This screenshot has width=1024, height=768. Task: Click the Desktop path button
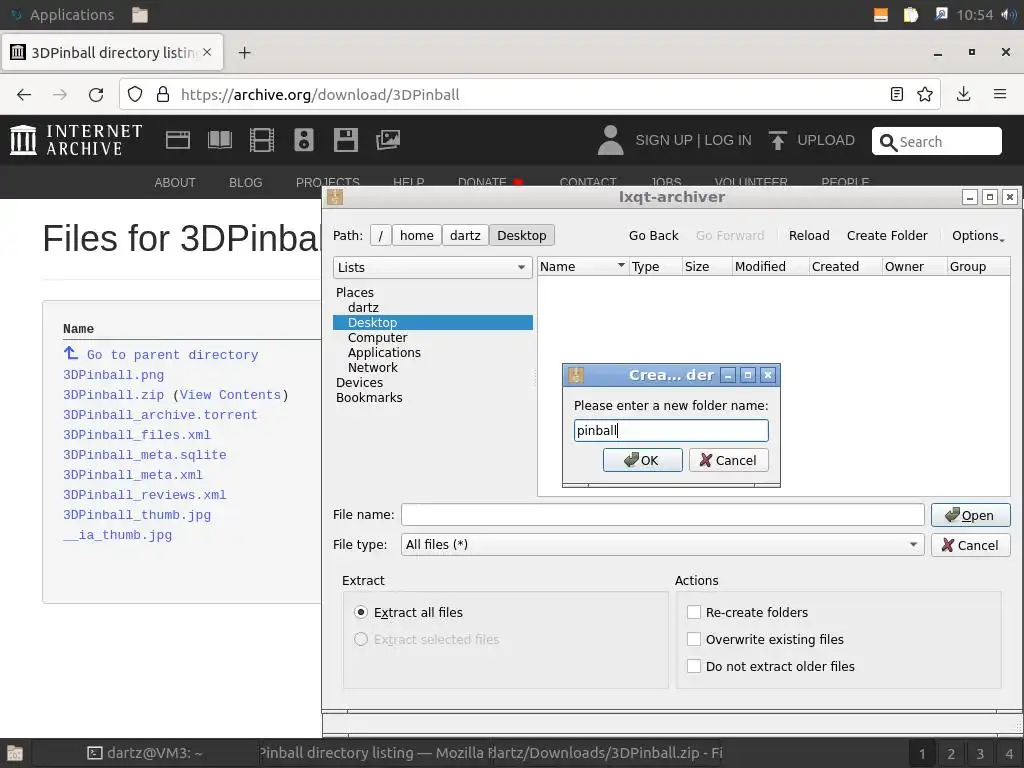click(522, 236)
